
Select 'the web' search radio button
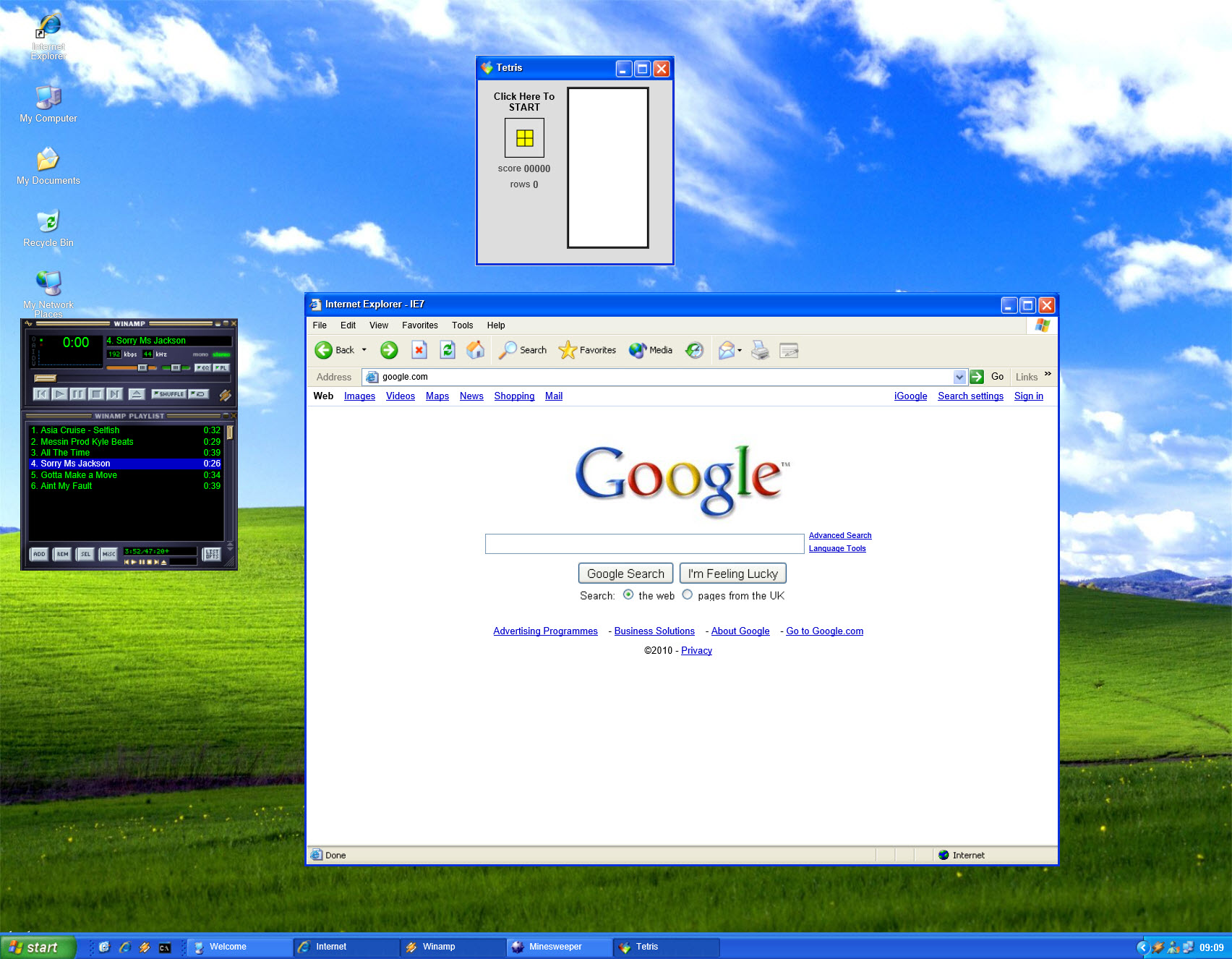[x=628, y=594]
